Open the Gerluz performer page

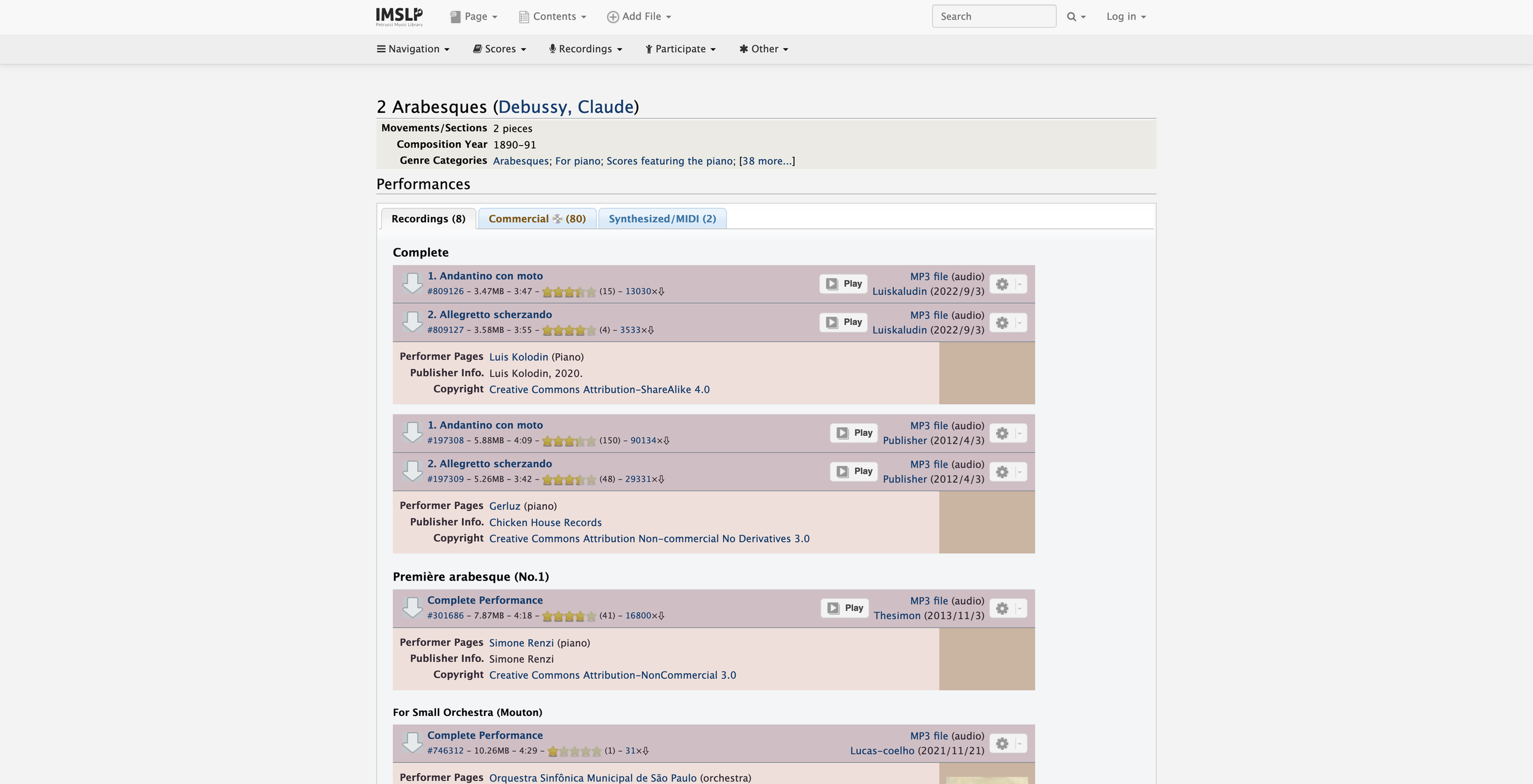pyautogui.click(x=505, y=506)
